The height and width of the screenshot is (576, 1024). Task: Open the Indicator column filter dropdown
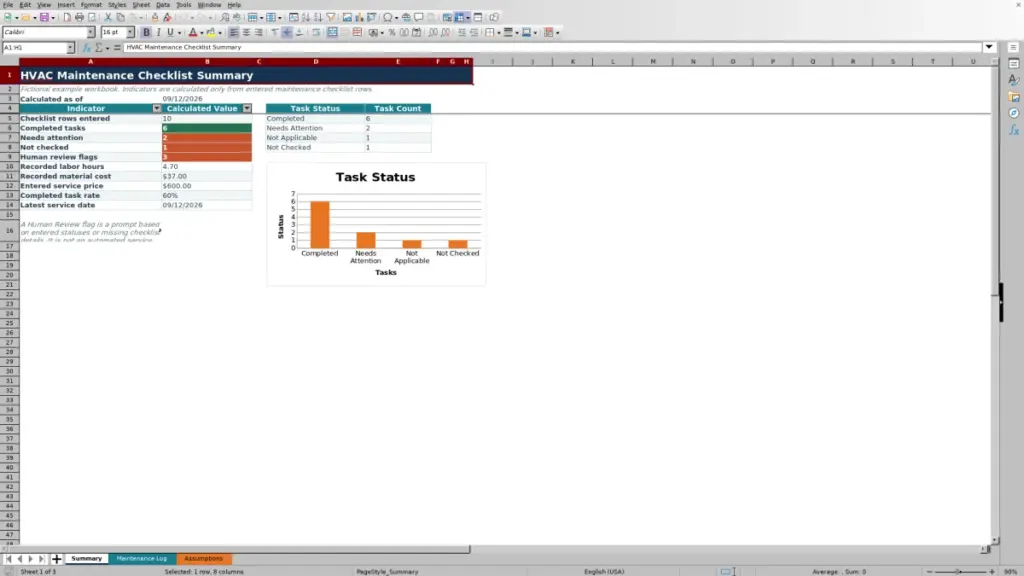(157, 108)
